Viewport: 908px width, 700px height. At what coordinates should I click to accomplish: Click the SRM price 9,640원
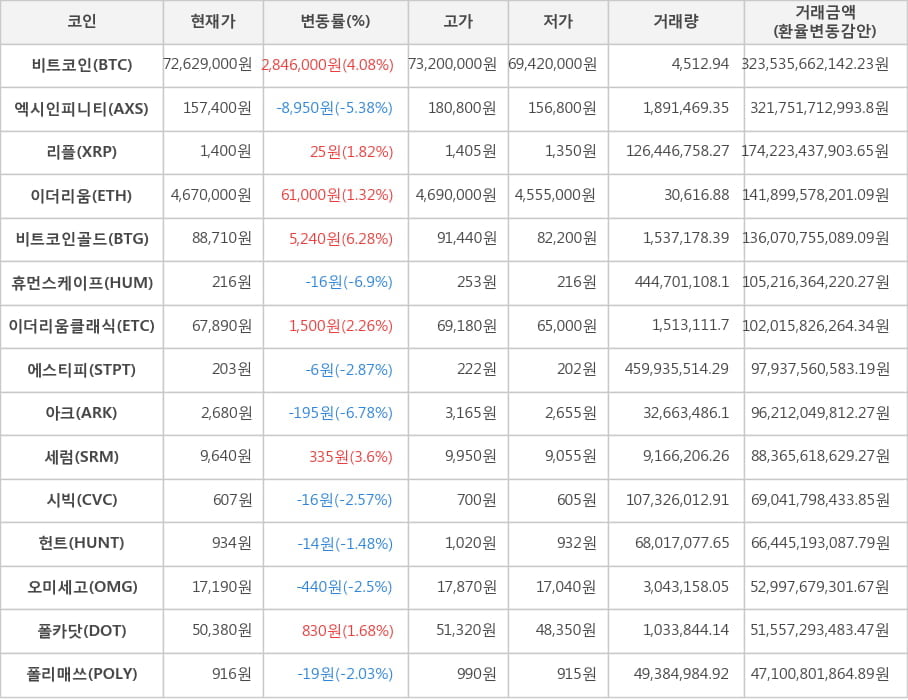226,456
